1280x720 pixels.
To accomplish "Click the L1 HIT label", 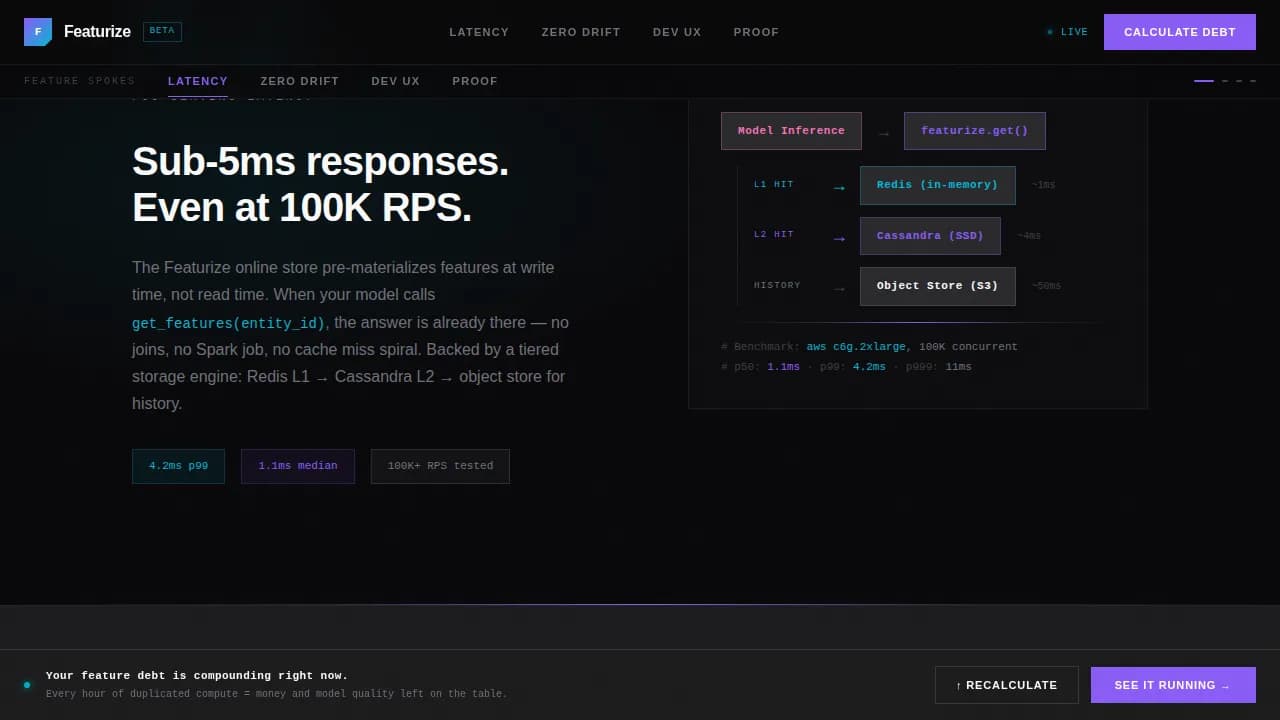I will tap(774, 185).
